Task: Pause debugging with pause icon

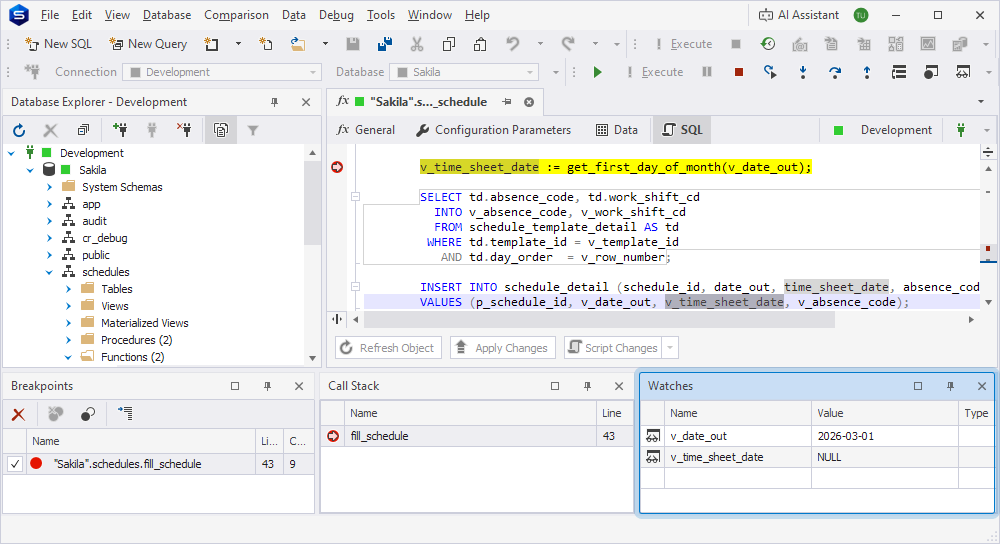Action: pos(707,72)
